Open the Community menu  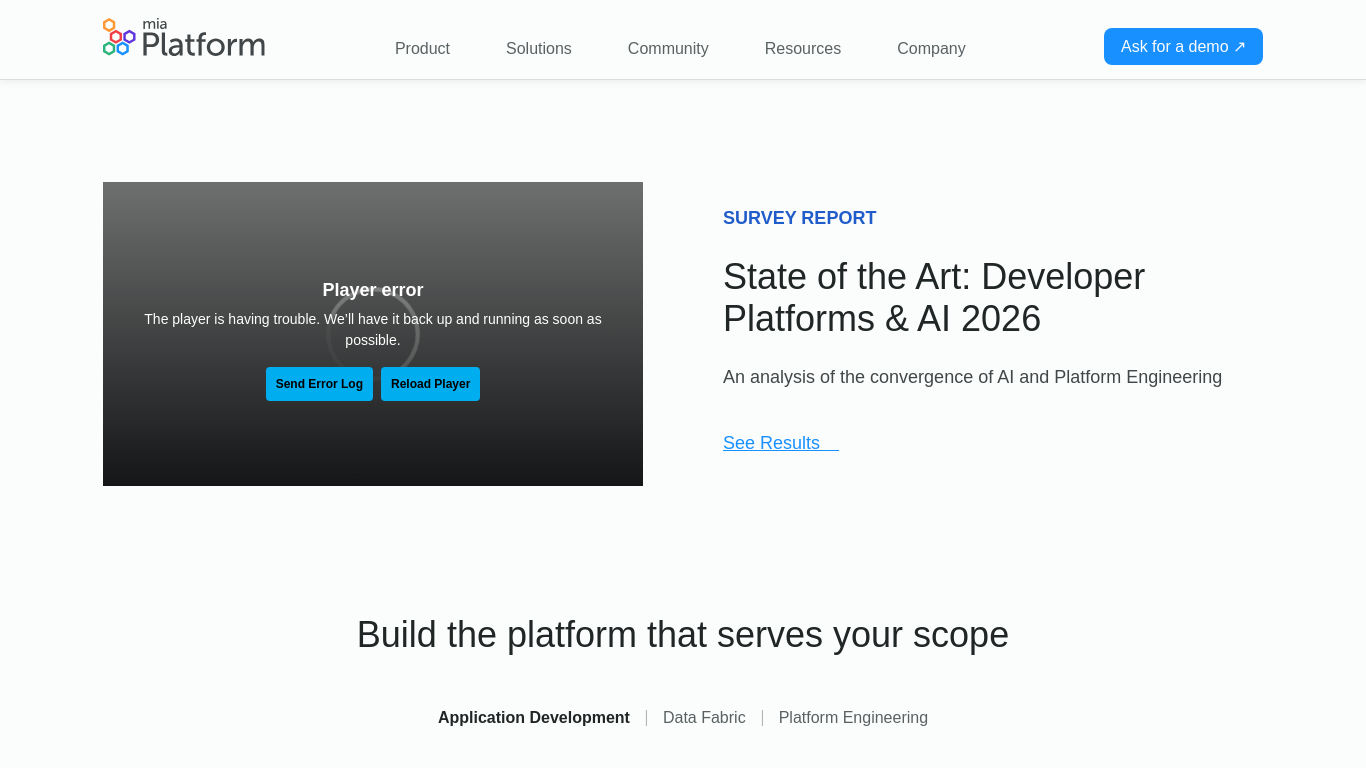[668, 48]
